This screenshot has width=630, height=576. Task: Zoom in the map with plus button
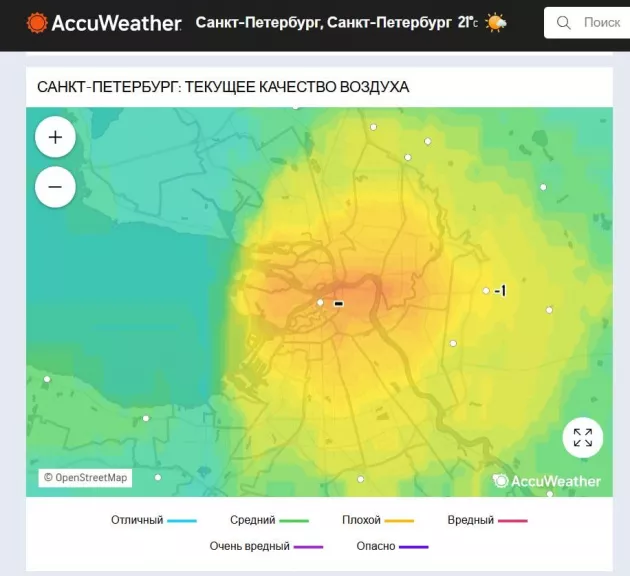coord(55,137)
